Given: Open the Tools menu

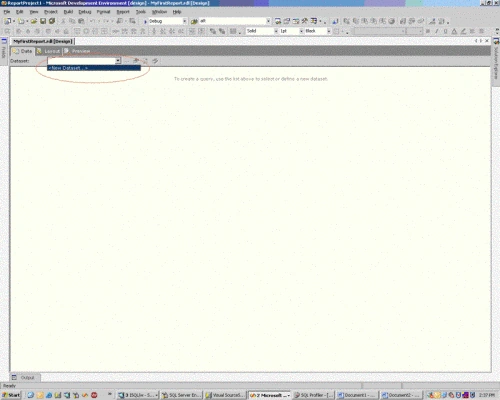Looking at the screenshot, I should 141,12.
